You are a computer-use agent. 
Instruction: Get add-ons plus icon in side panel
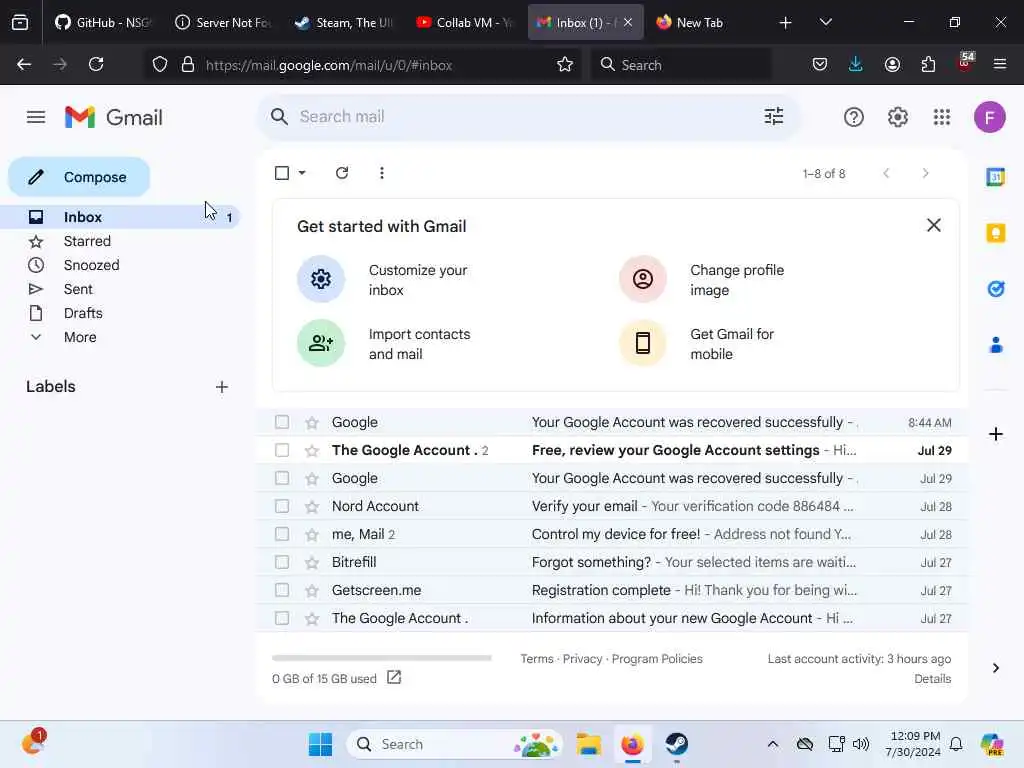995,434
